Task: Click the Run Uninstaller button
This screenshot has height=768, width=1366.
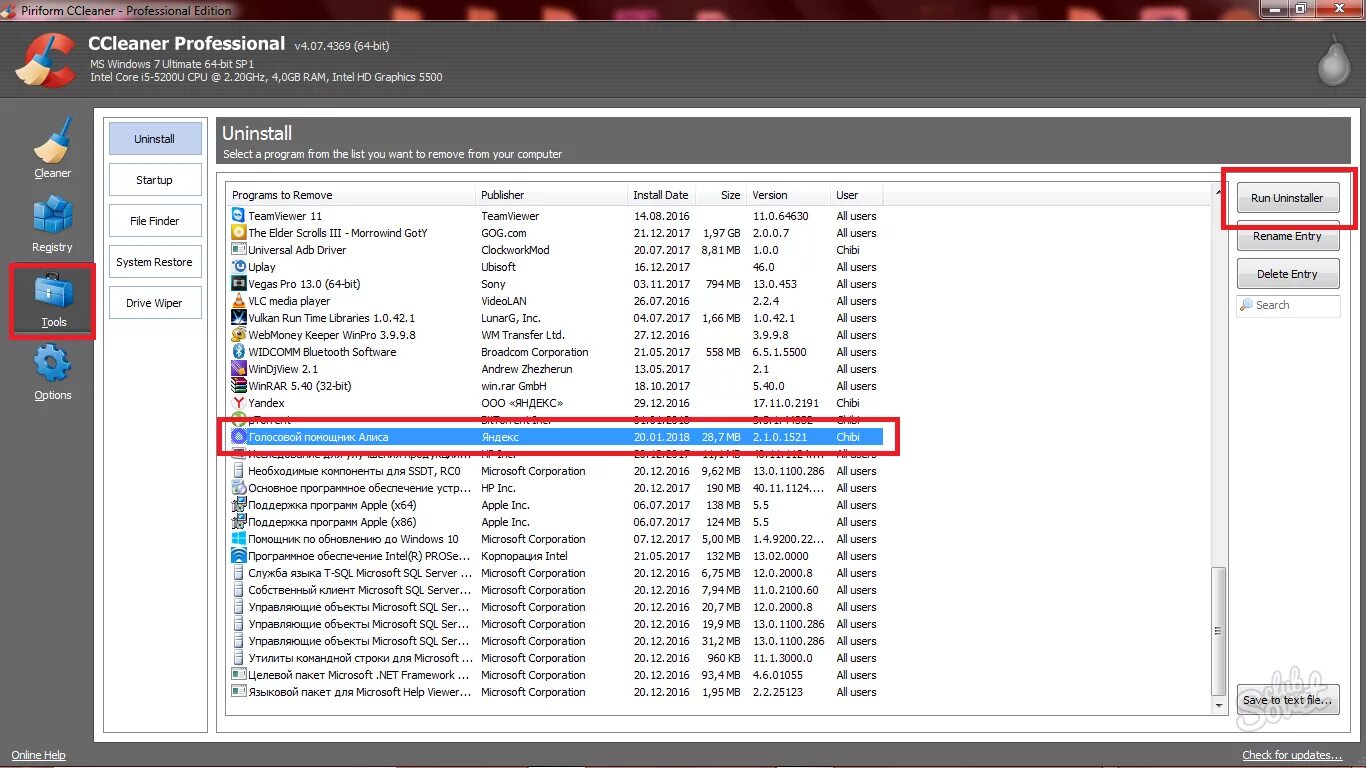Action: (x=1287, y=198)
